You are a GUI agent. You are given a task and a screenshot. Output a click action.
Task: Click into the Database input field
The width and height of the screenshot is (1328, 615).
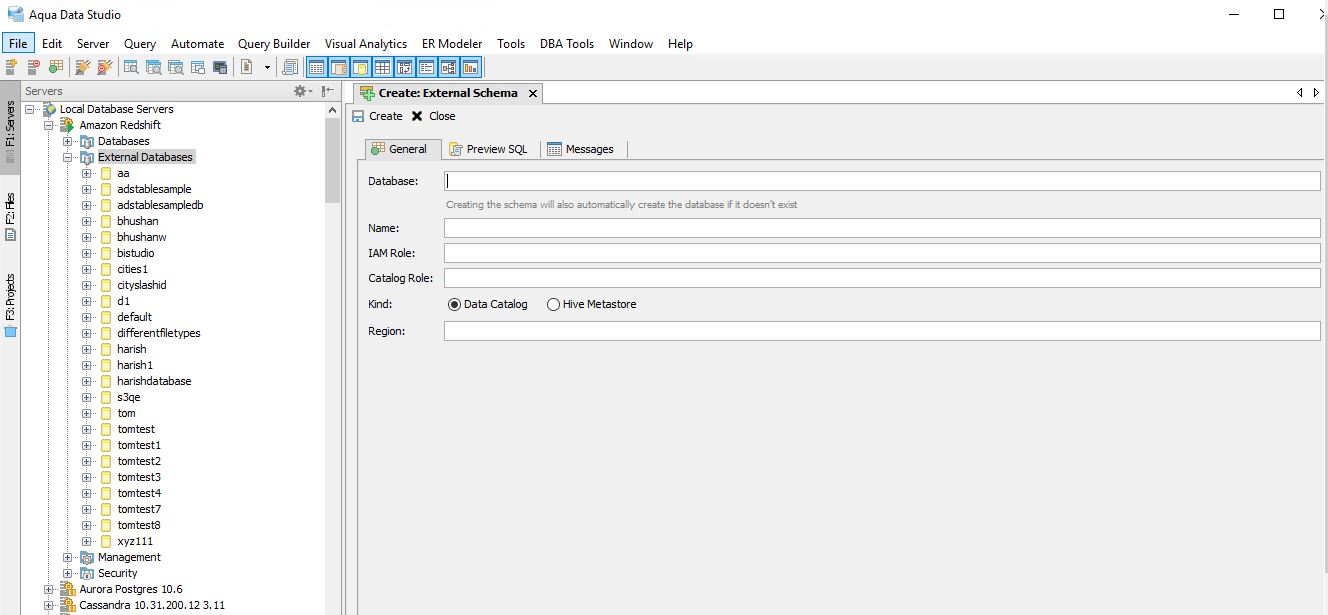(x=882, y=181)
